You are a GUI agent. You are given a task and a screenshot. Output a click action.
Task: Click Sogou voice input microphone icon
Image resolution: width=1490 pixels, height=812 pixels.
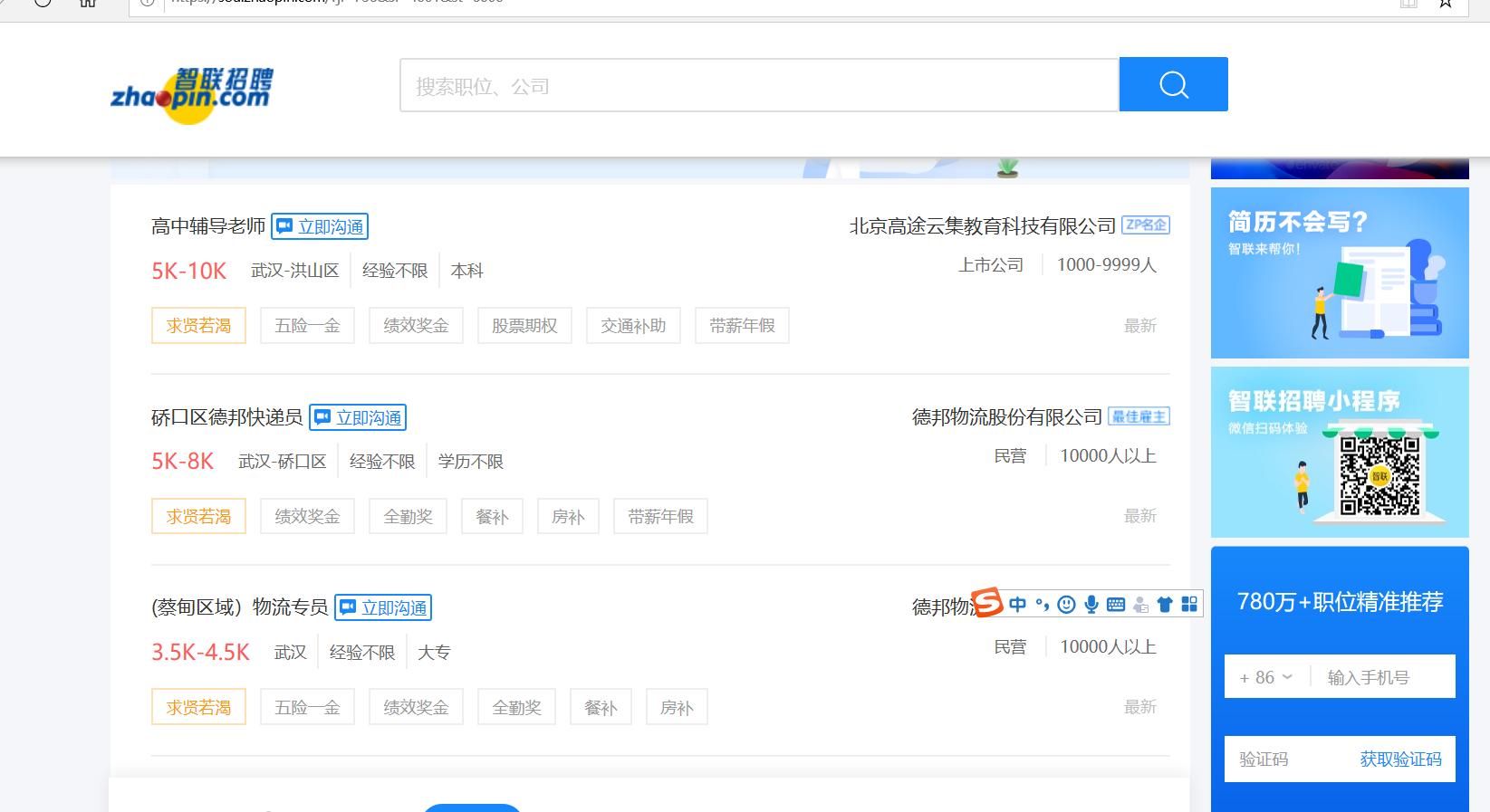pos(1091,604)
